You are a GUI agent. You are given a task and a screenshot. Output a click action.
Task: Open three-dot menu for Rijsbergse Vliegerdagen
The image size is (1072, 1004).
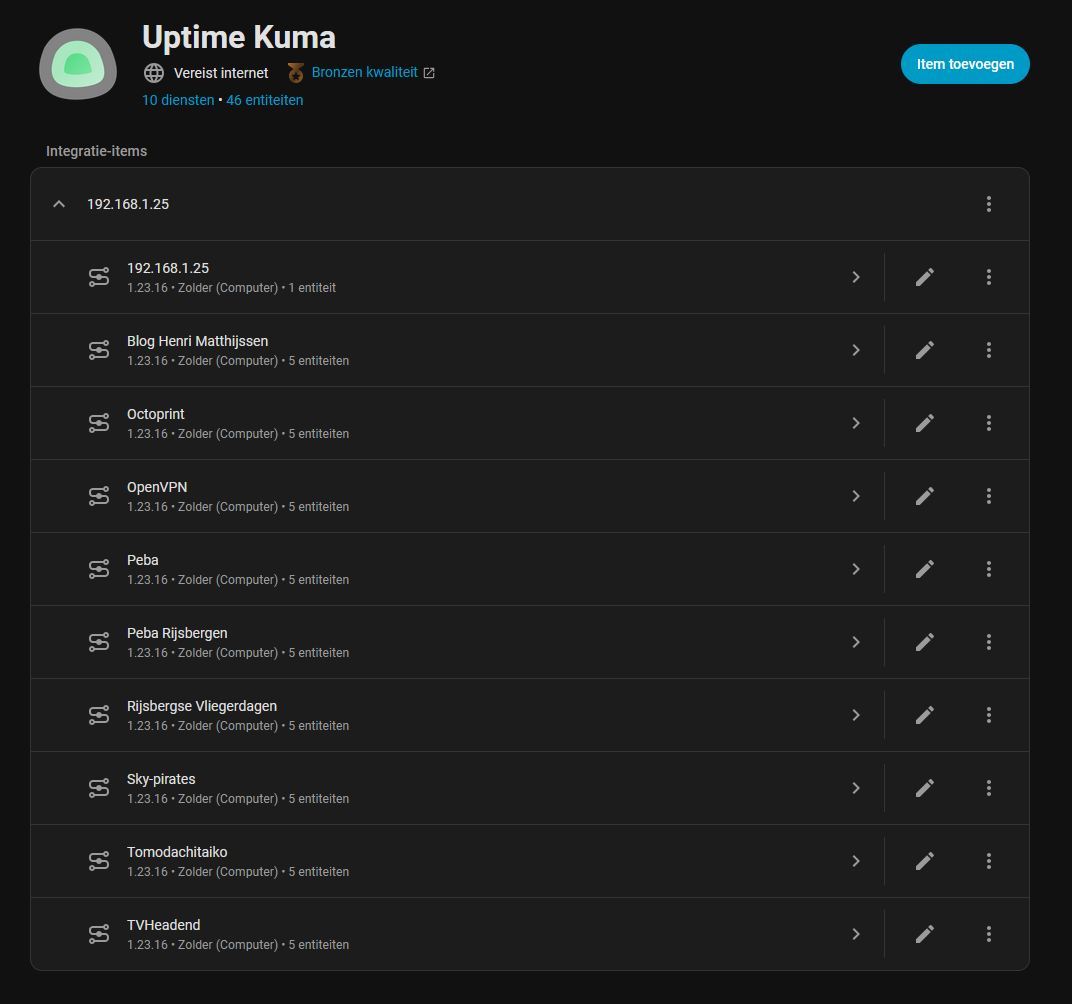click(988, 715)
